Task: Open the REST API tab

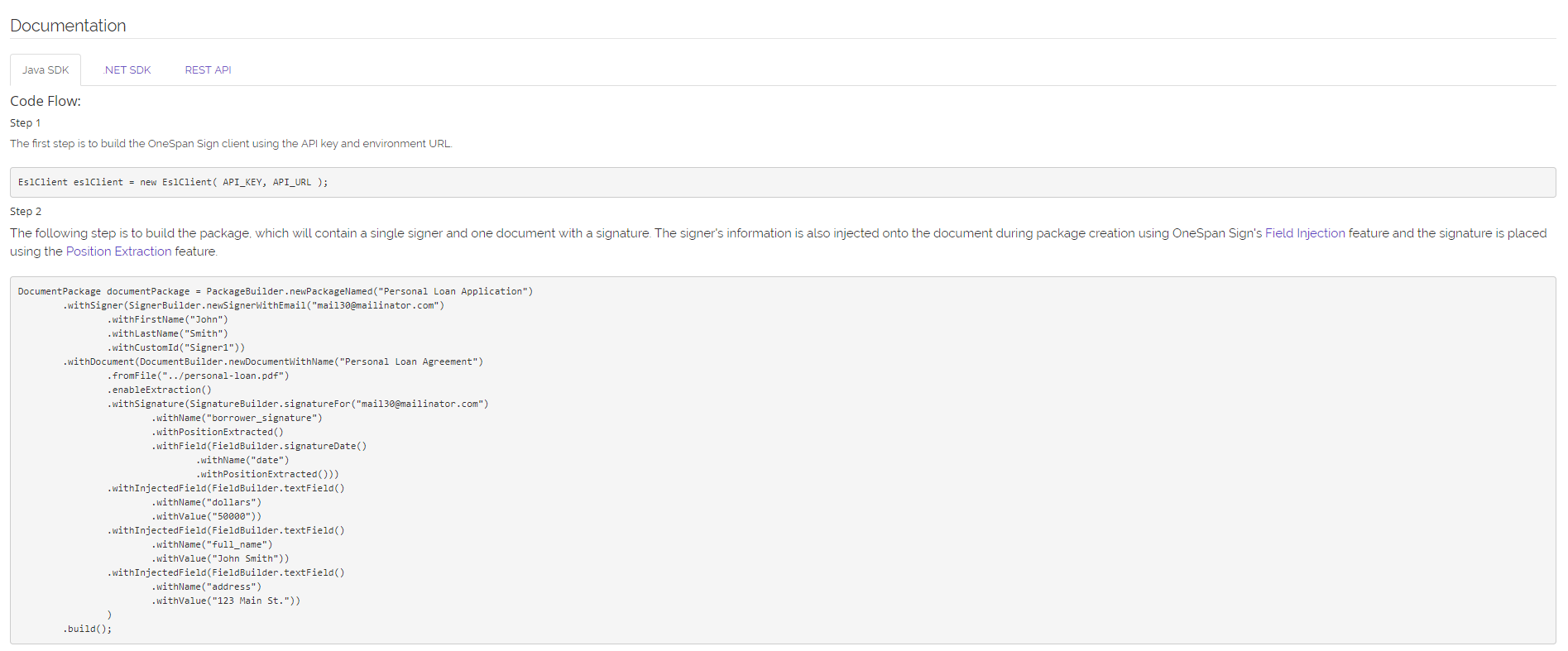Action: [208, 70]
